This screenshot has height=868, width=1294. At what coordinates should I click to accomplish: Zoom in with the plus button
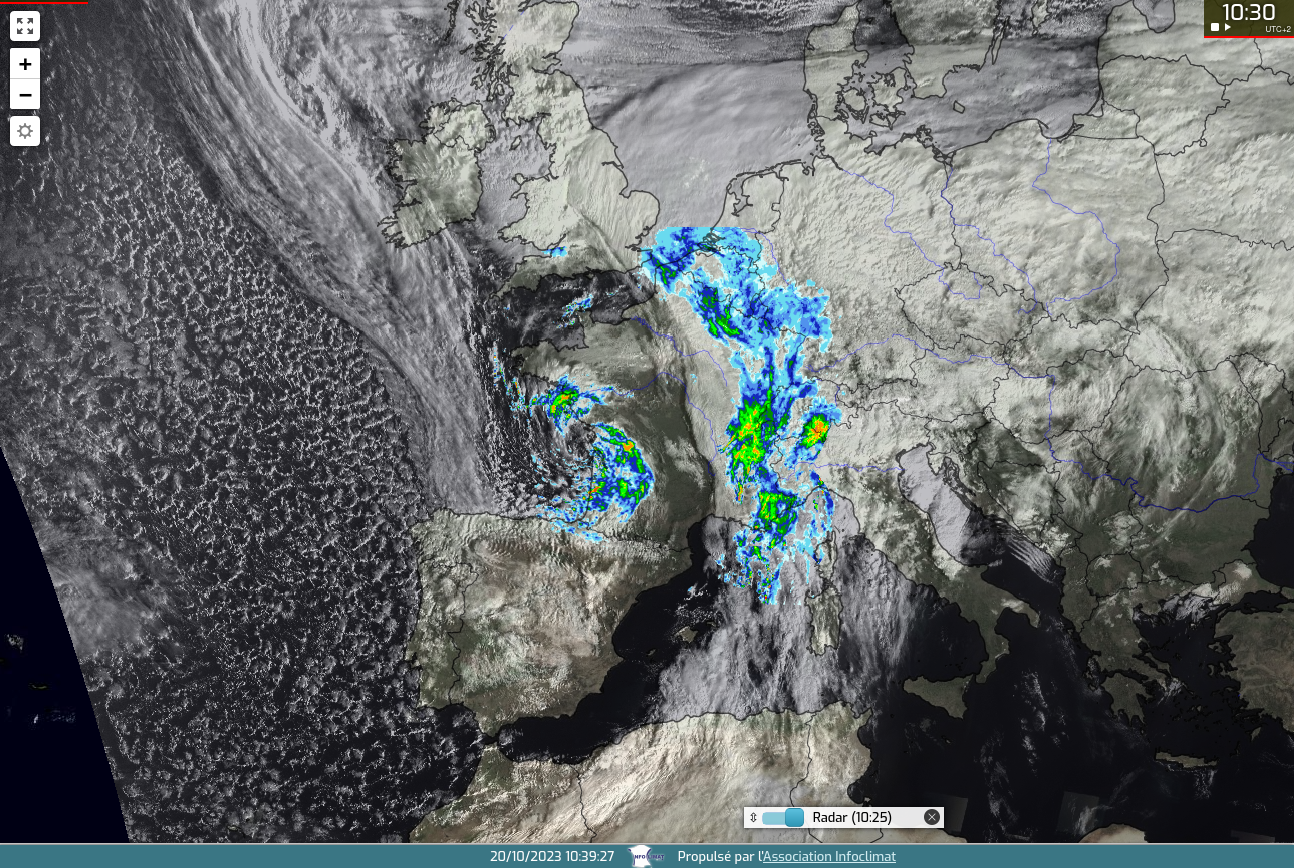[x=25, y=64]
